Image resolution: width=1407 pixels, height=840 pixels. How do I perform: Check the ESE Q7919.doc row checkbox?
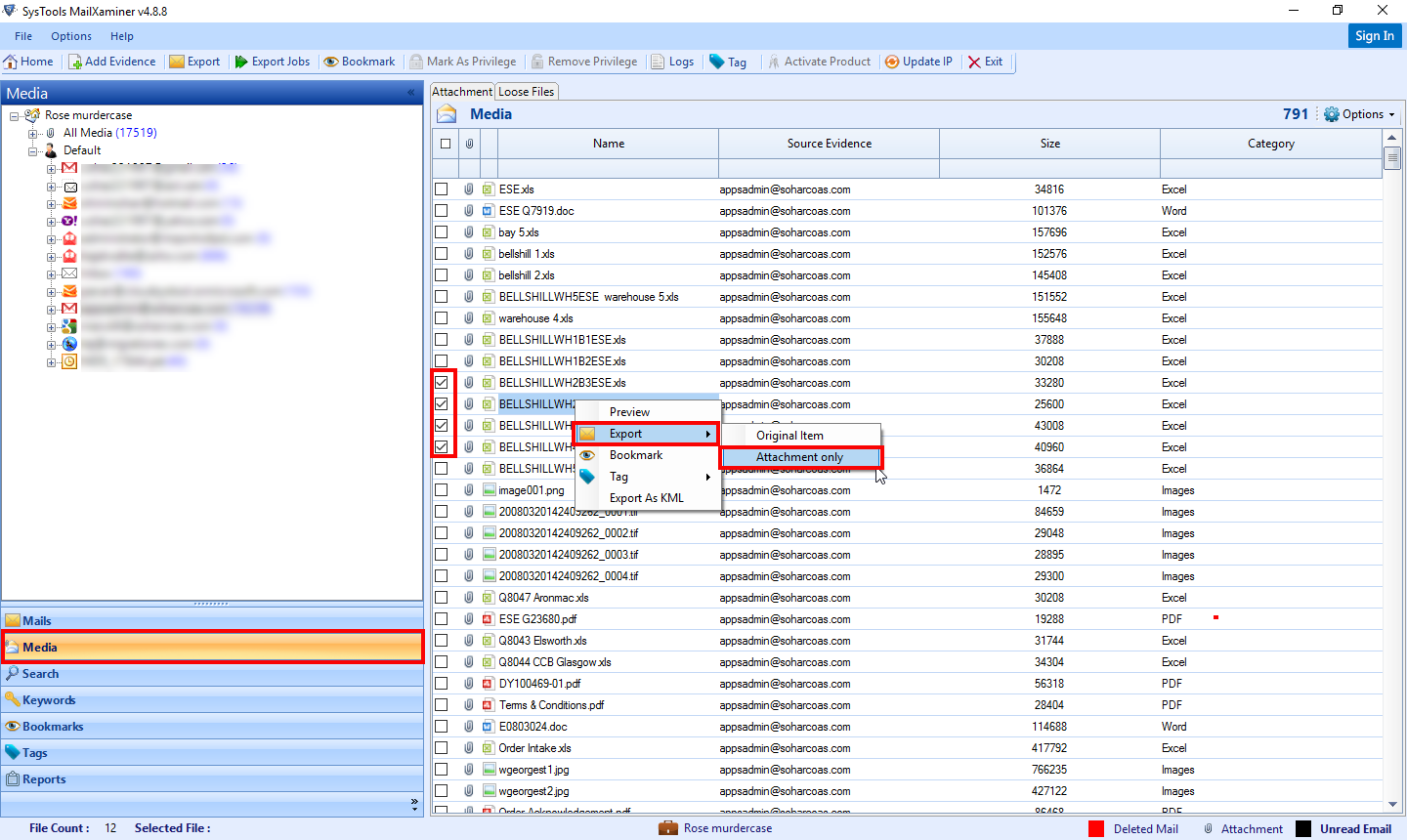coord(442,211)
